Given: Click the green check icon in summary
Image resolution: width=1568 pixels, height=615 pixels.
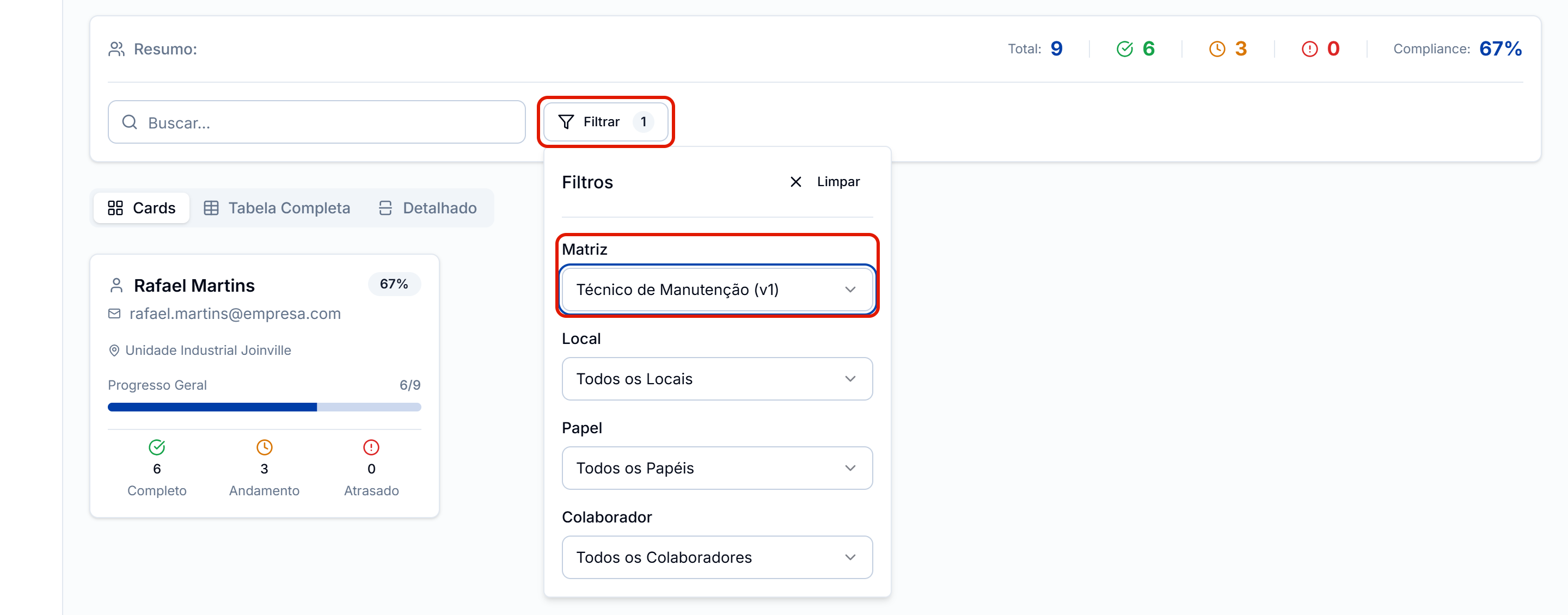Looking at the screenshot, I should click(1125, 50).
